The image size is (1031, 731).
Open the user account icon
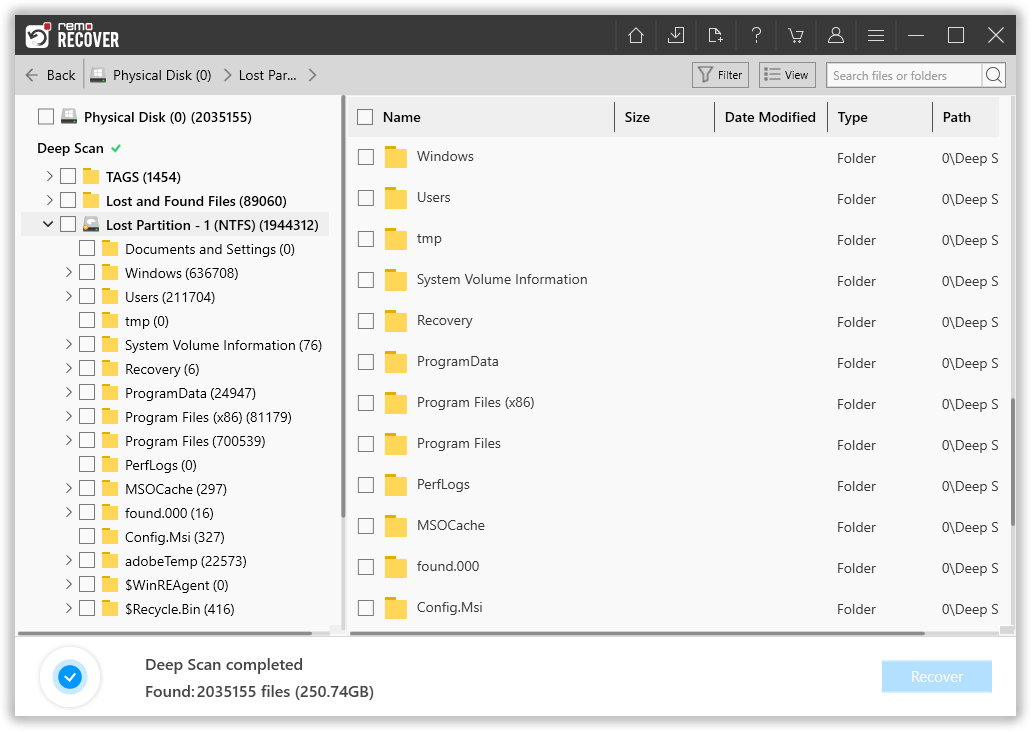[836, 36]
